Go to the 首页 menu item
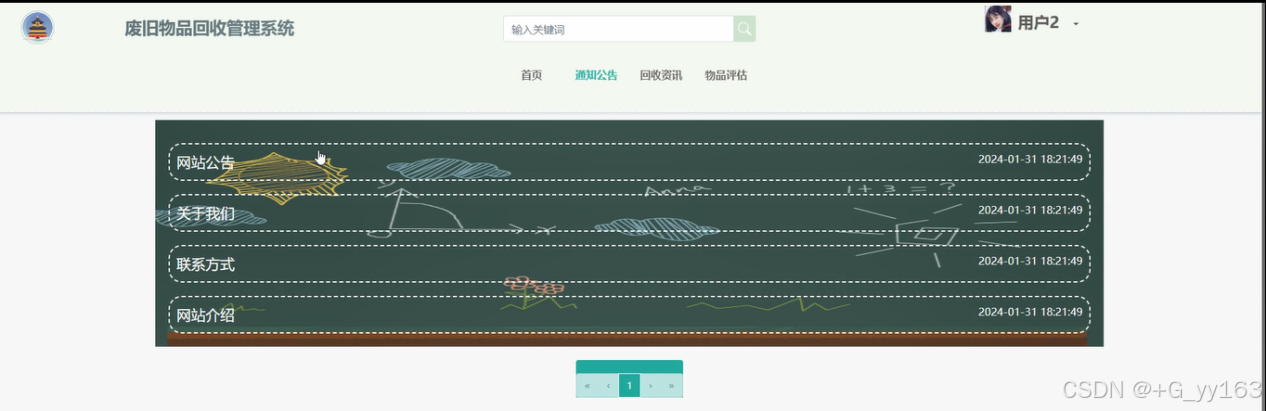This screenshot has width=1266, height=411. [531, 75]
